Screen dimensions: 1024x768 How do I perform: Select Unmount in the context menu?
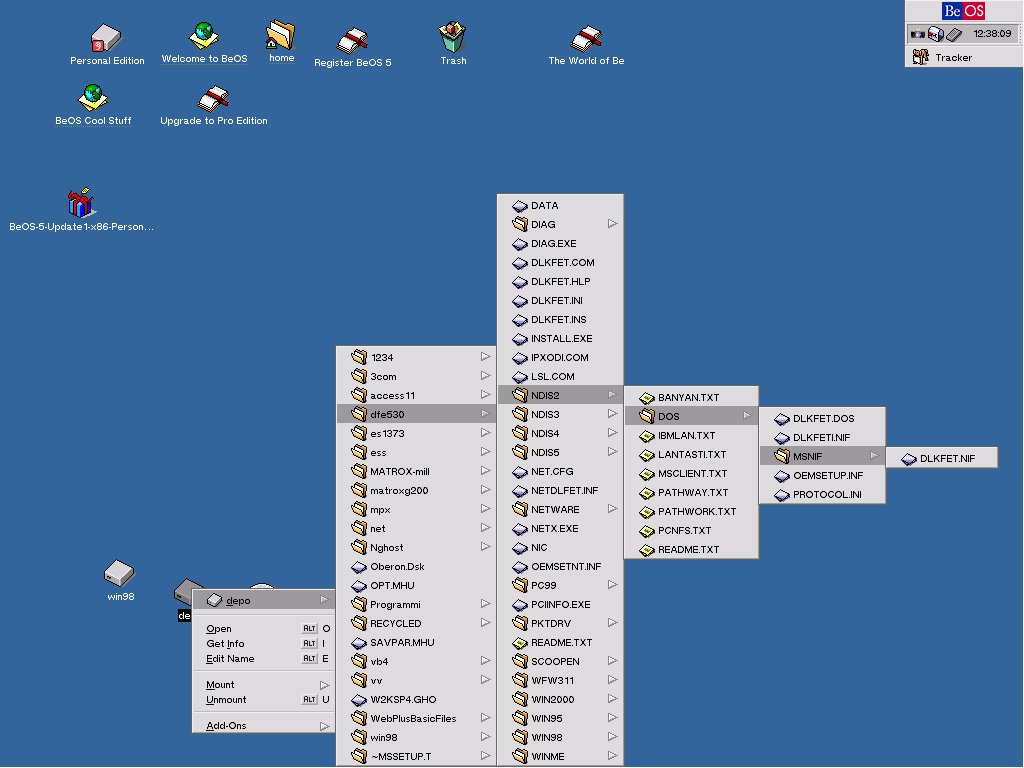226,700
